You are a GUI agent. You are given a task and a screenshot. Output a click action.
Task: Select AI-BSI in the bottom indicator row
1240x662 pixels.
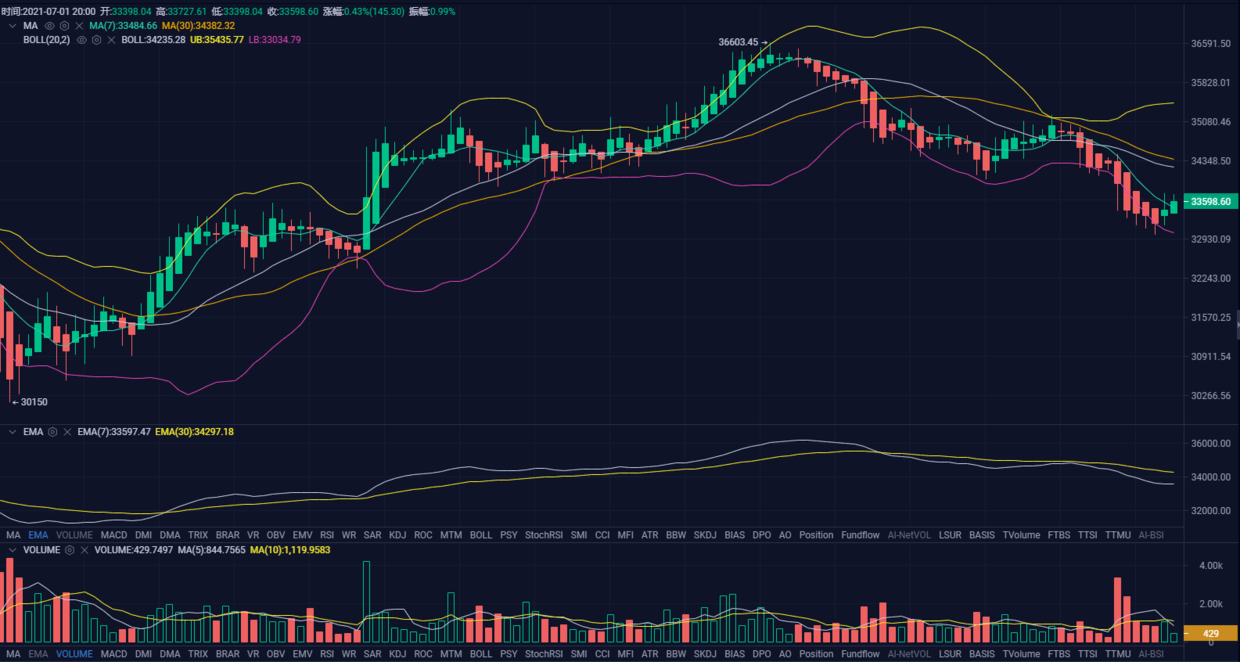[1151, 654]
